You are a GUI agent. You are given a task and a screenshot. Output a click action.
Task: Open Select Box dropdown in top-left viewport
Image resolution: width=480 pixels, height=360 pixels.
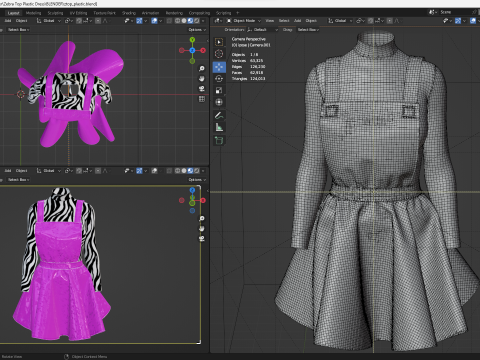(18, 30)
